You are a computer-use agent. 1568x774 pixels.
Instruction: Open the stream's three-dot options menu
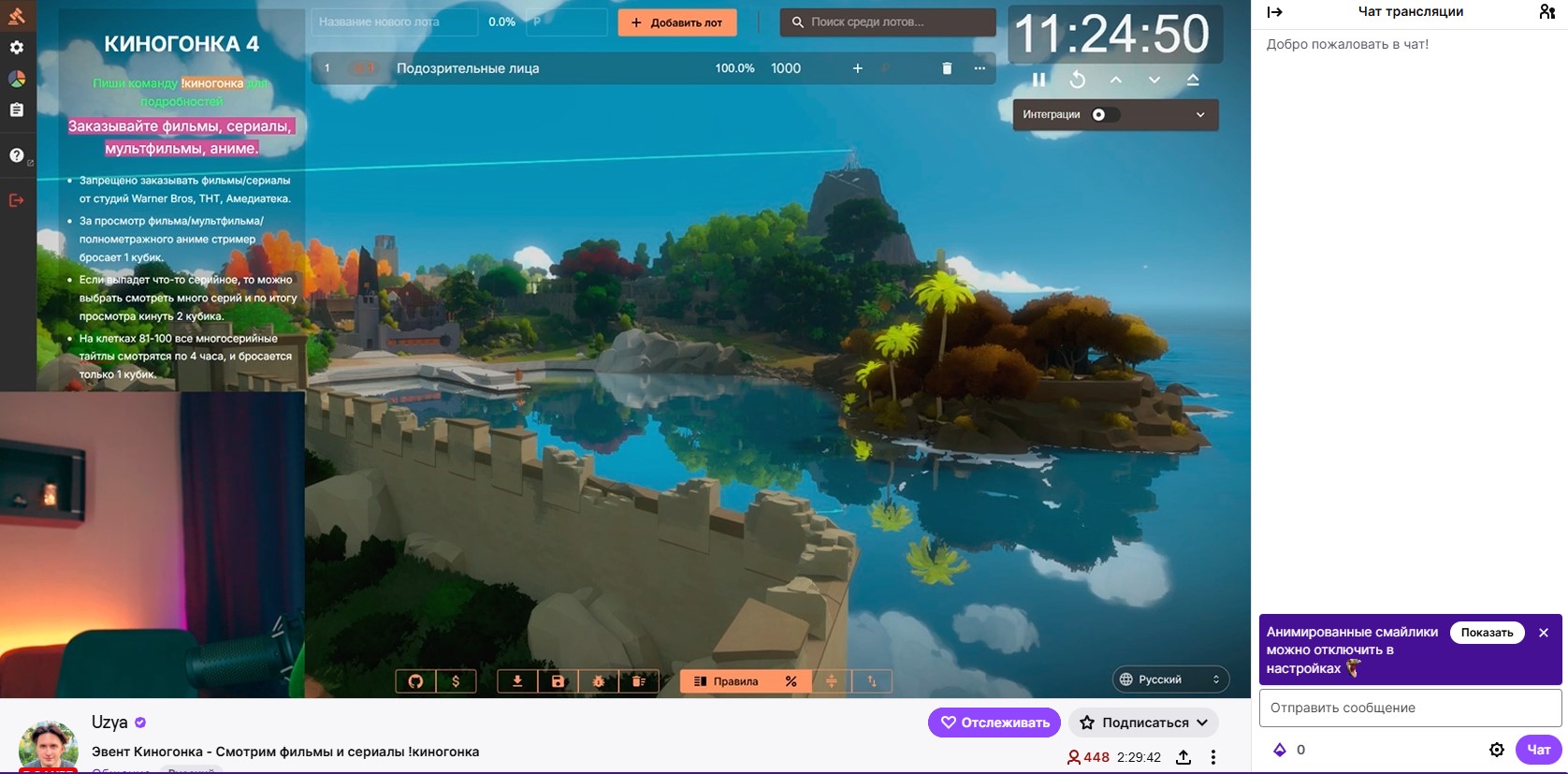point(1213,757)
